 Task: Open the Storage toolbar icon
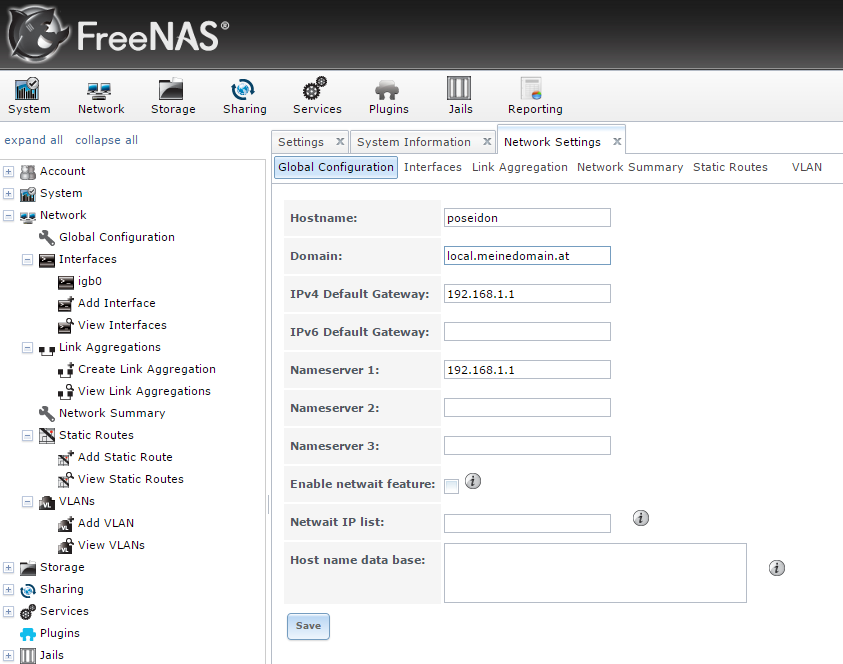171,89
